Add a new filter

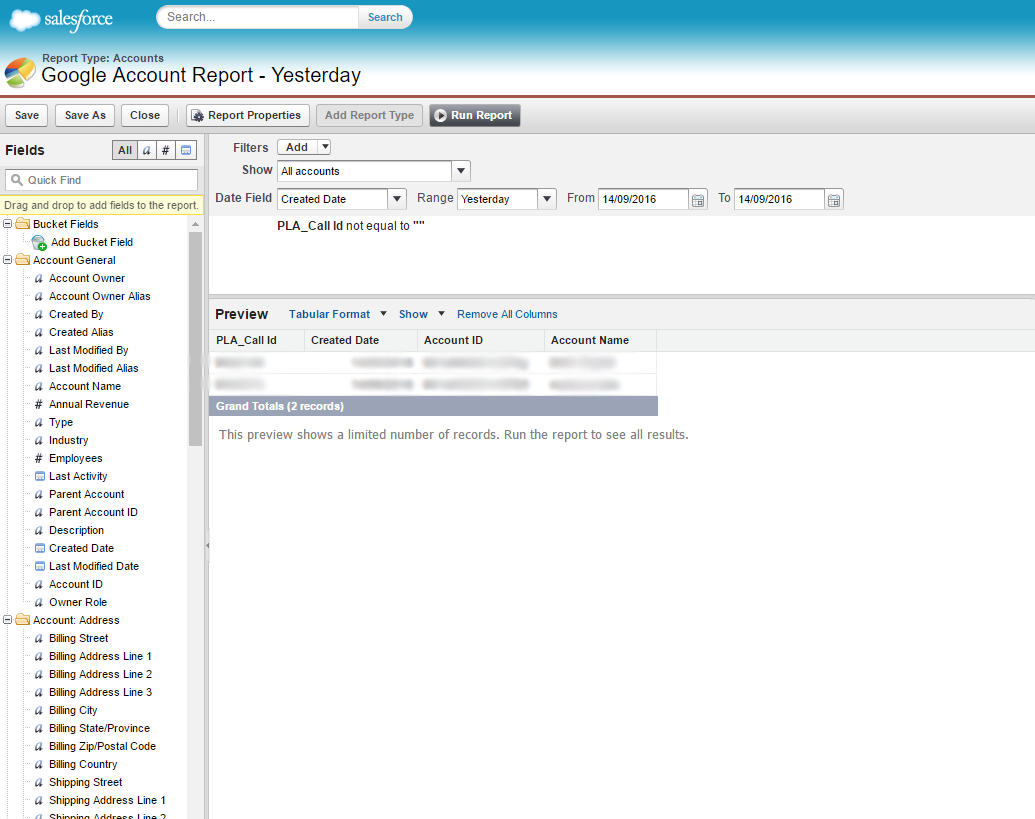(297, 147)
